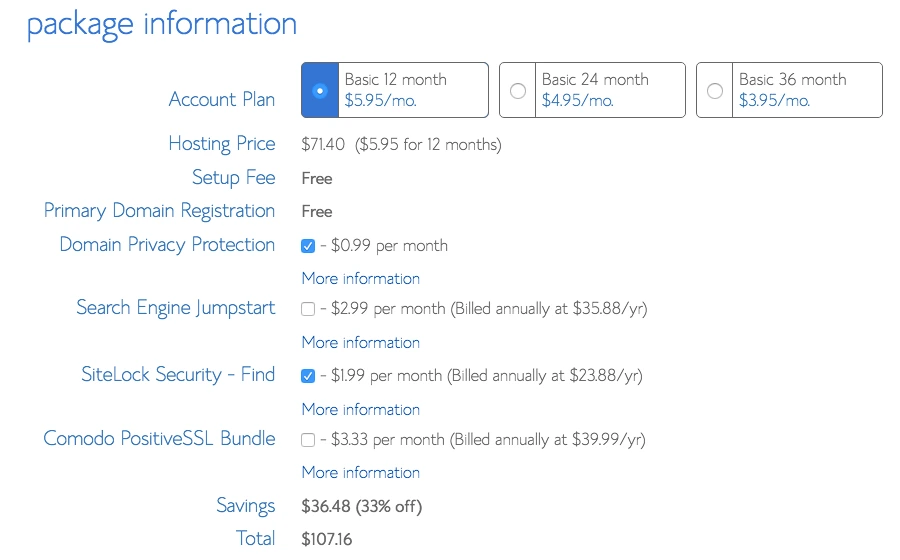Select the Basic 12 month plan
This screenshot has height=560, width=900.
pyautogui.click(x=319, y=90)
